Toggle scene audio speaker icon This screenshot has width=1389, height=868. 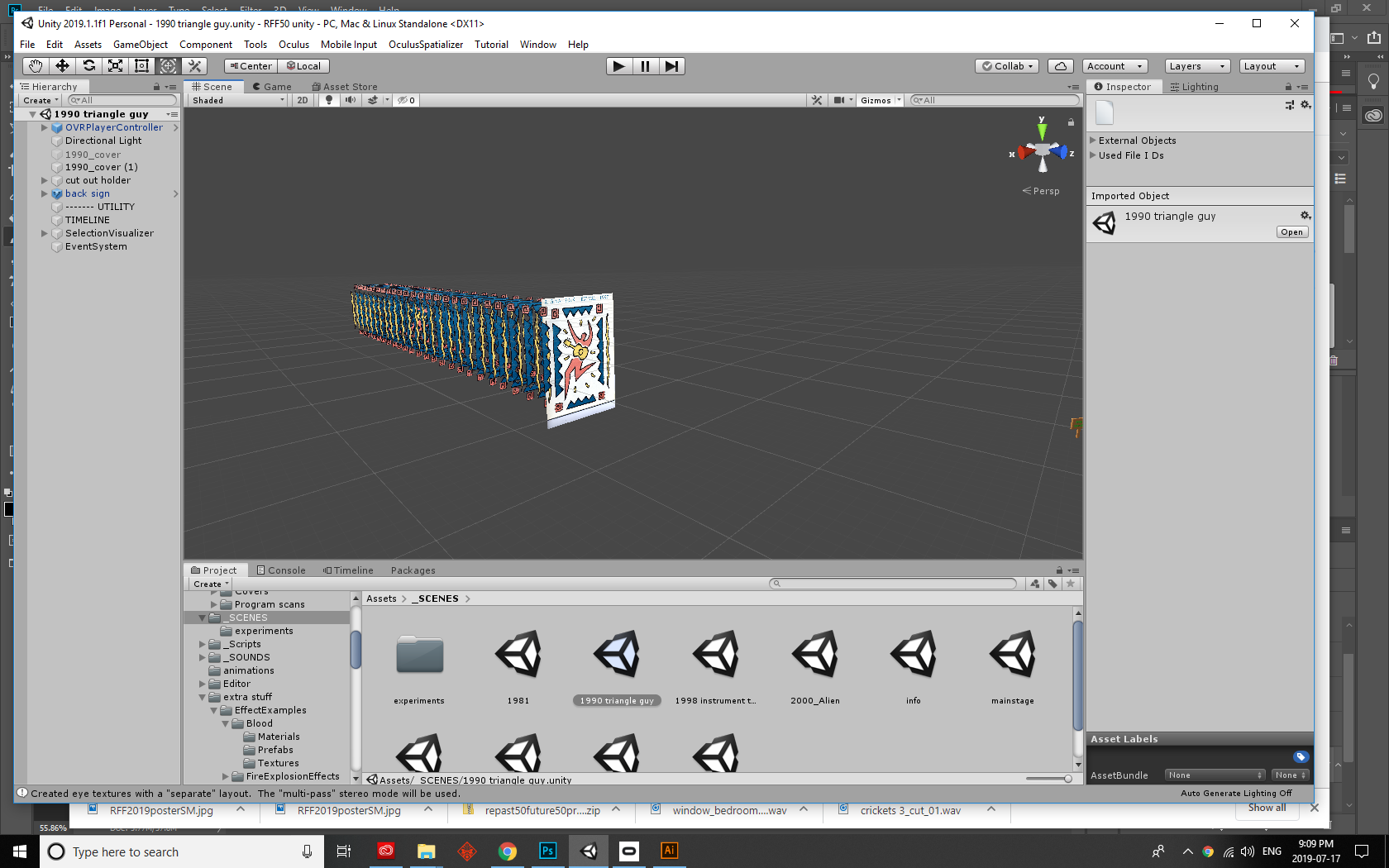[351, 100]
